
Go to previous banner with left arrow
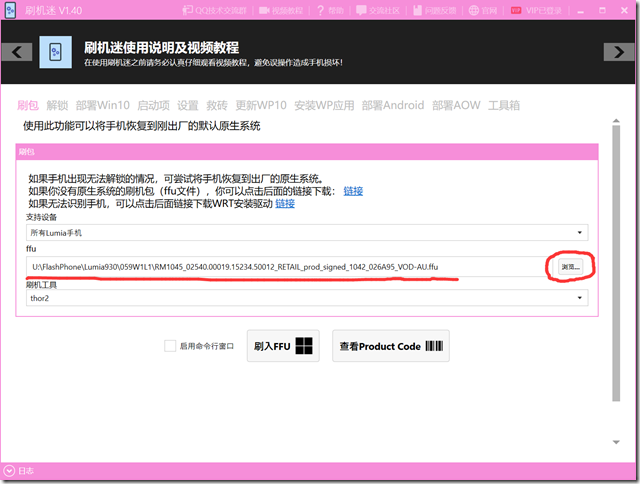13,52
